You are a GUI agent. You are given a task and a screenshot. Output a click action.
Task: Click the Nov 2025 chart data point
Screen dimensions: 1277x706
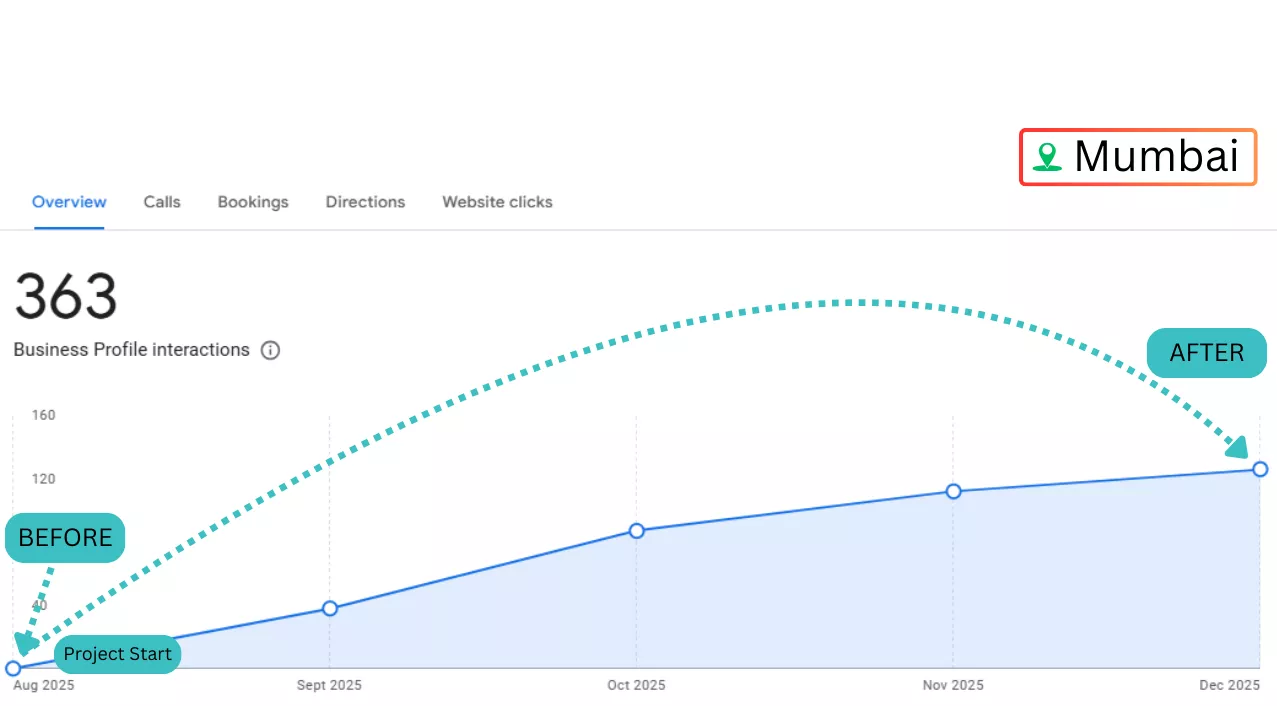click(x=953, y=491)
